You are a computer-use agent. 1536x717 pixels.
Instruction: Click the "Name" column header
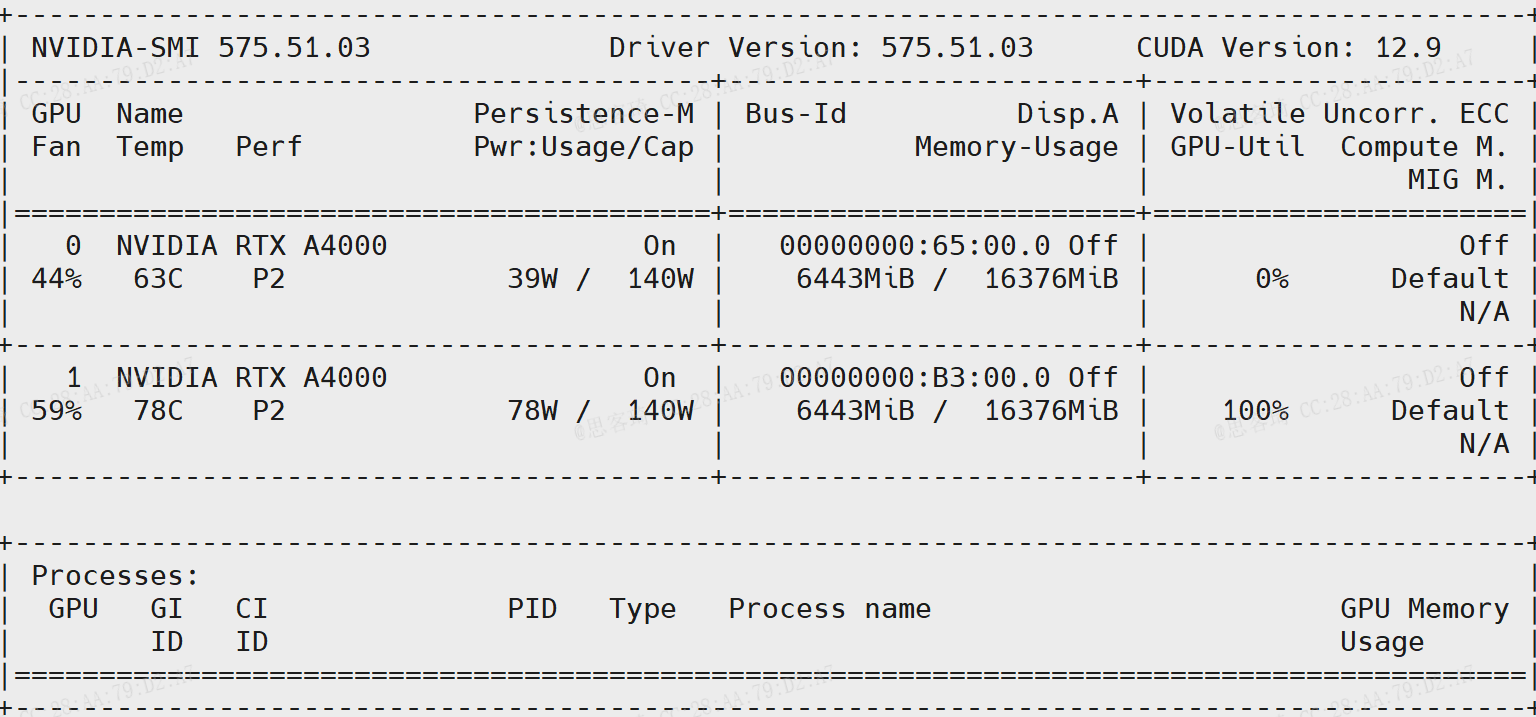point(150,114)
